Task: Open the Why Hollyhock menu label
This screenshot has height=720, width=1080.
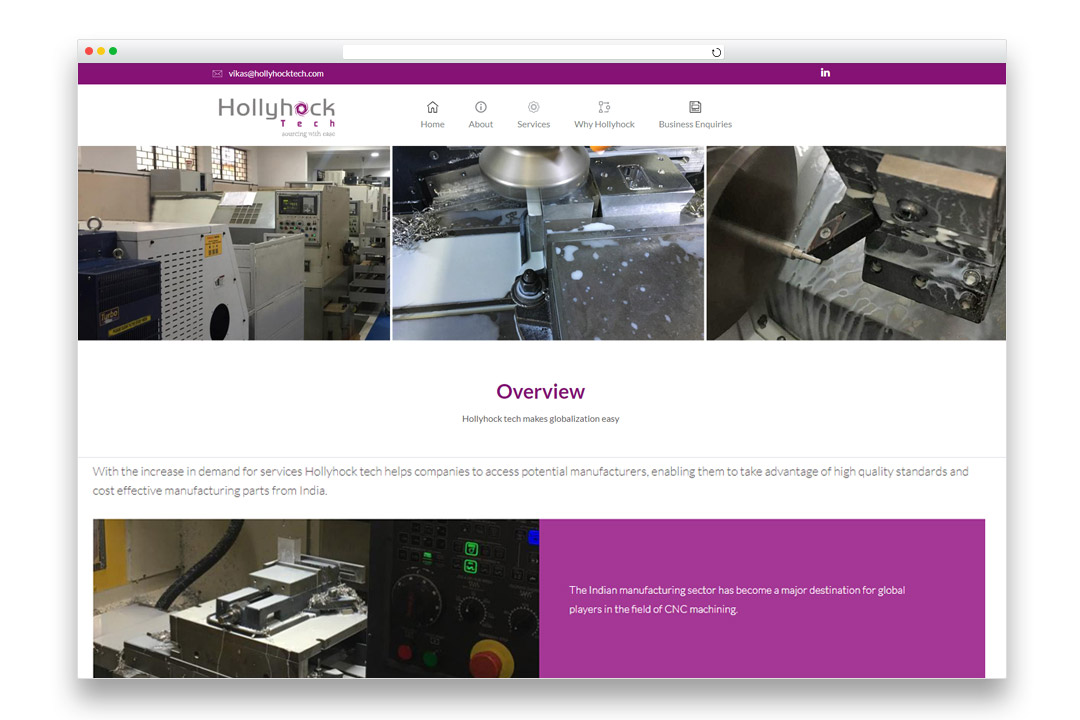Action: click(604, 125)
